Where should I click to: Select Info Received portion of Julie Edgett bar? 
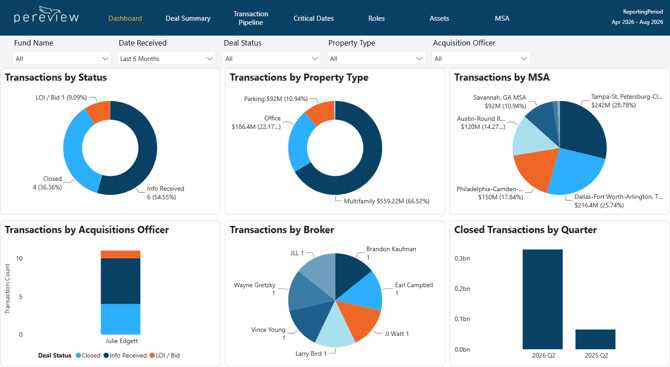120,281
